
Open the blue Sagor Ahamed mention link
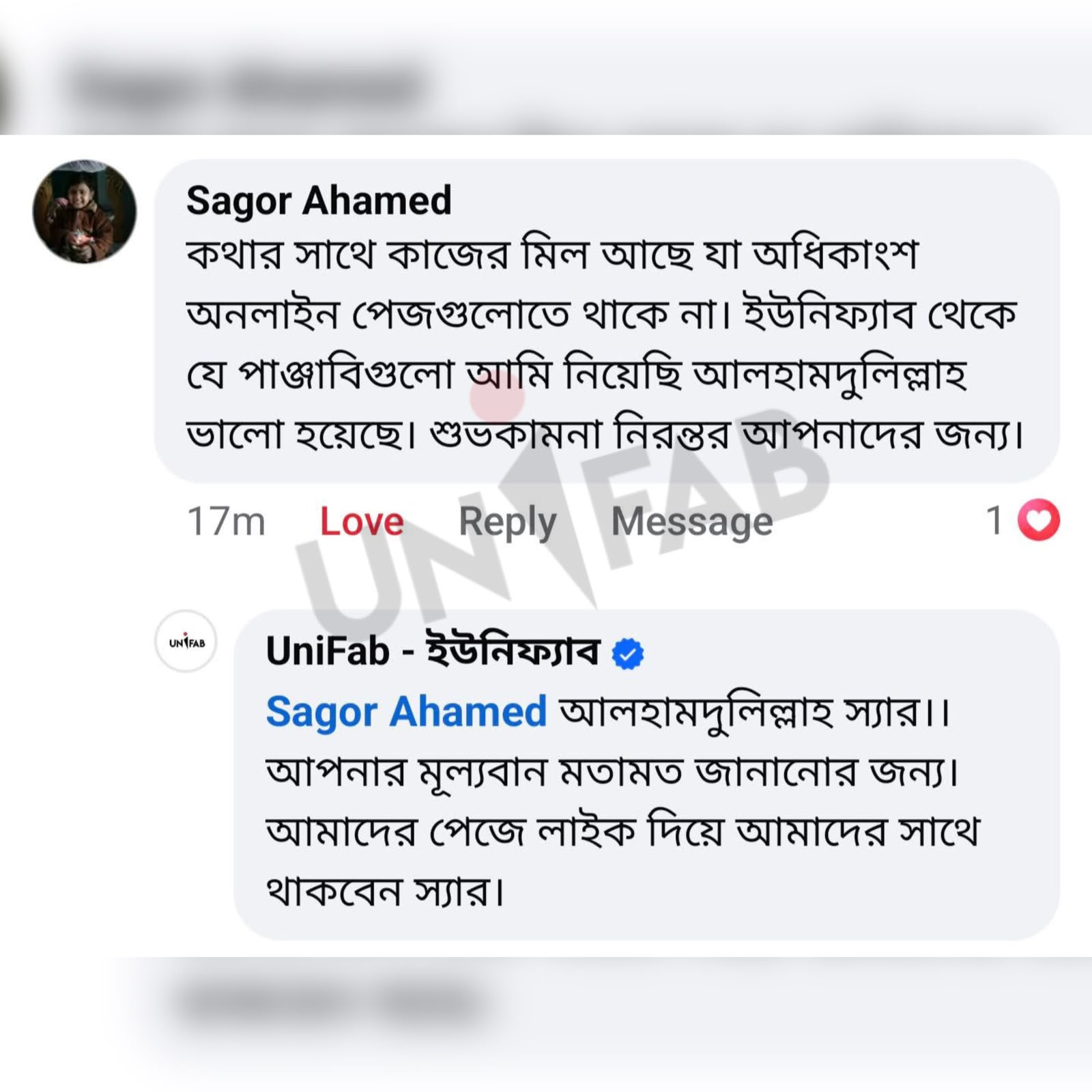click(407, 712)
